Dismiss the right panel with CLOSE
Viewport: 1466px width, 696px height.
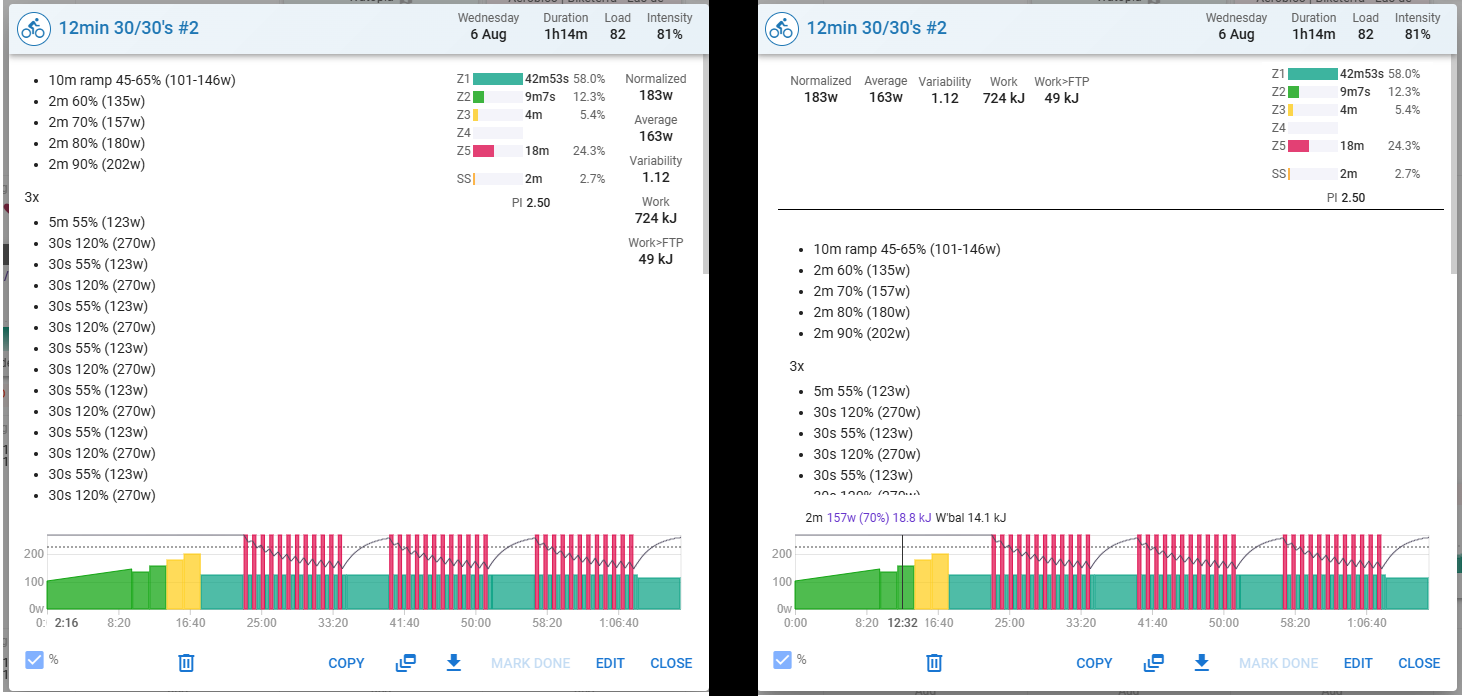pos(1419,663)
